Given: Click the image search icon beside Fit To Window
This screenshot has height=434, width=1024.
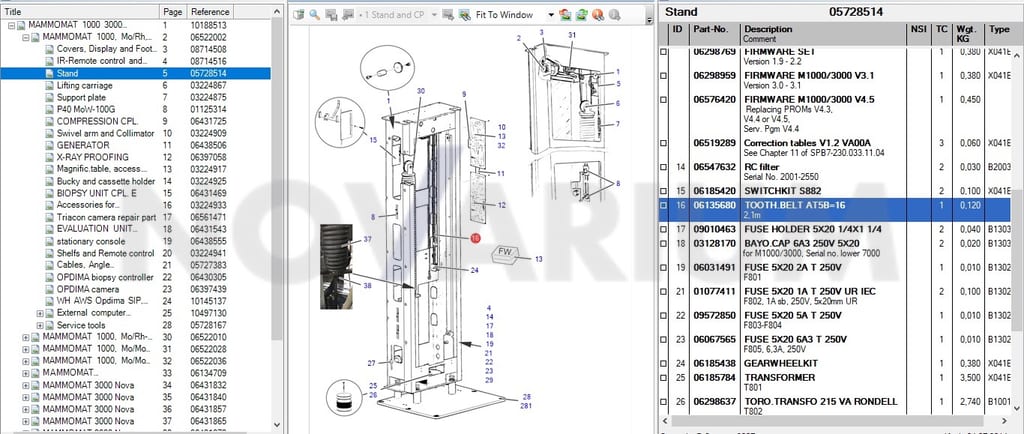Looking at the screenshot, I should 465,15.
